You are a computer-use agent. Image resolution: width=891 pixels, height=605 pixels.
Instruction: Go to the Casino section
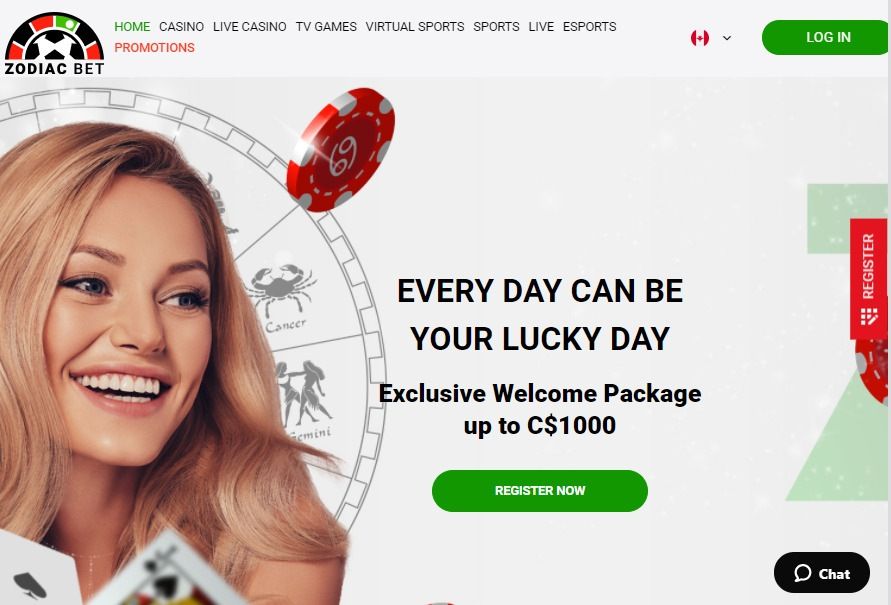click(181, 27)
